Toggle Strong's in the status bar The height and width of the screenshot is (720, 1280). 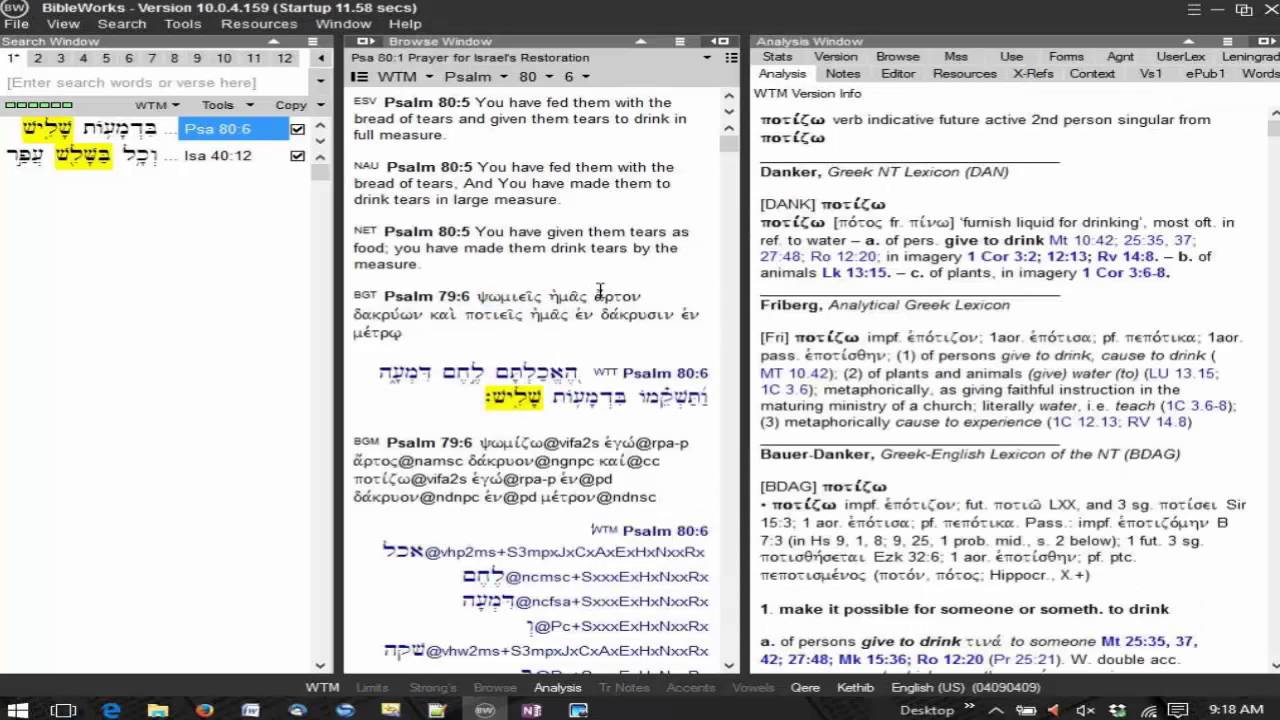tap(432, 687)
